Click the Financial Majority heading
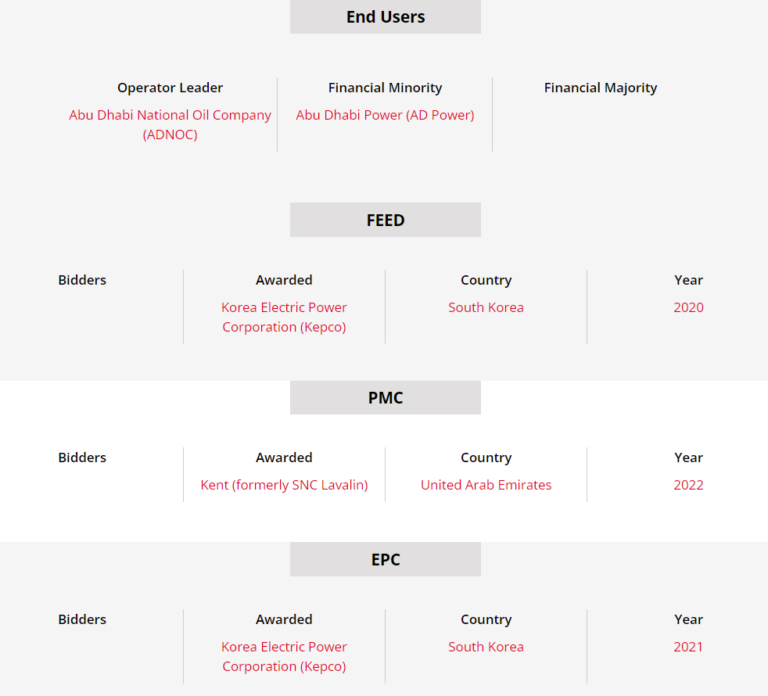The width and height of the screenshot is (768, 696). pyautogui.click(x=600, y=88)
